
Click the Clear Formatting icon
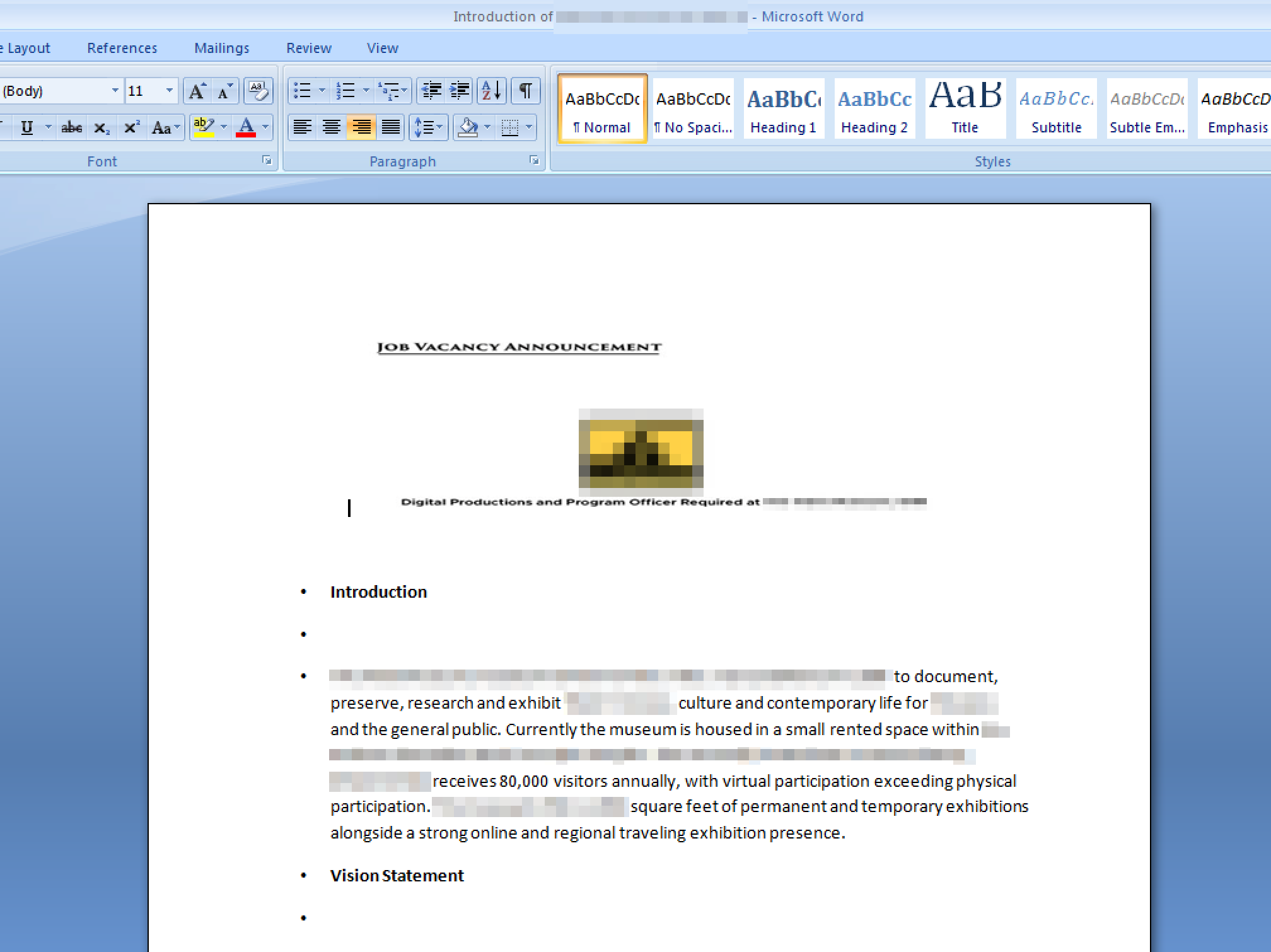tap(258, 91)
